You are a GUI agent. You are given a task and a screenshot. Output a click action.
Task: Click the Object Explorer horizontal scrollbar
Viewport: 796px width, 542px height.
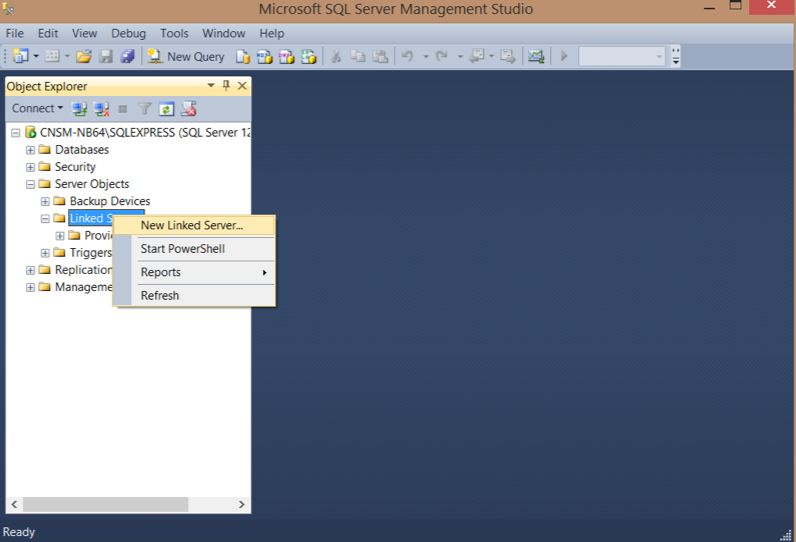(120, 505)
